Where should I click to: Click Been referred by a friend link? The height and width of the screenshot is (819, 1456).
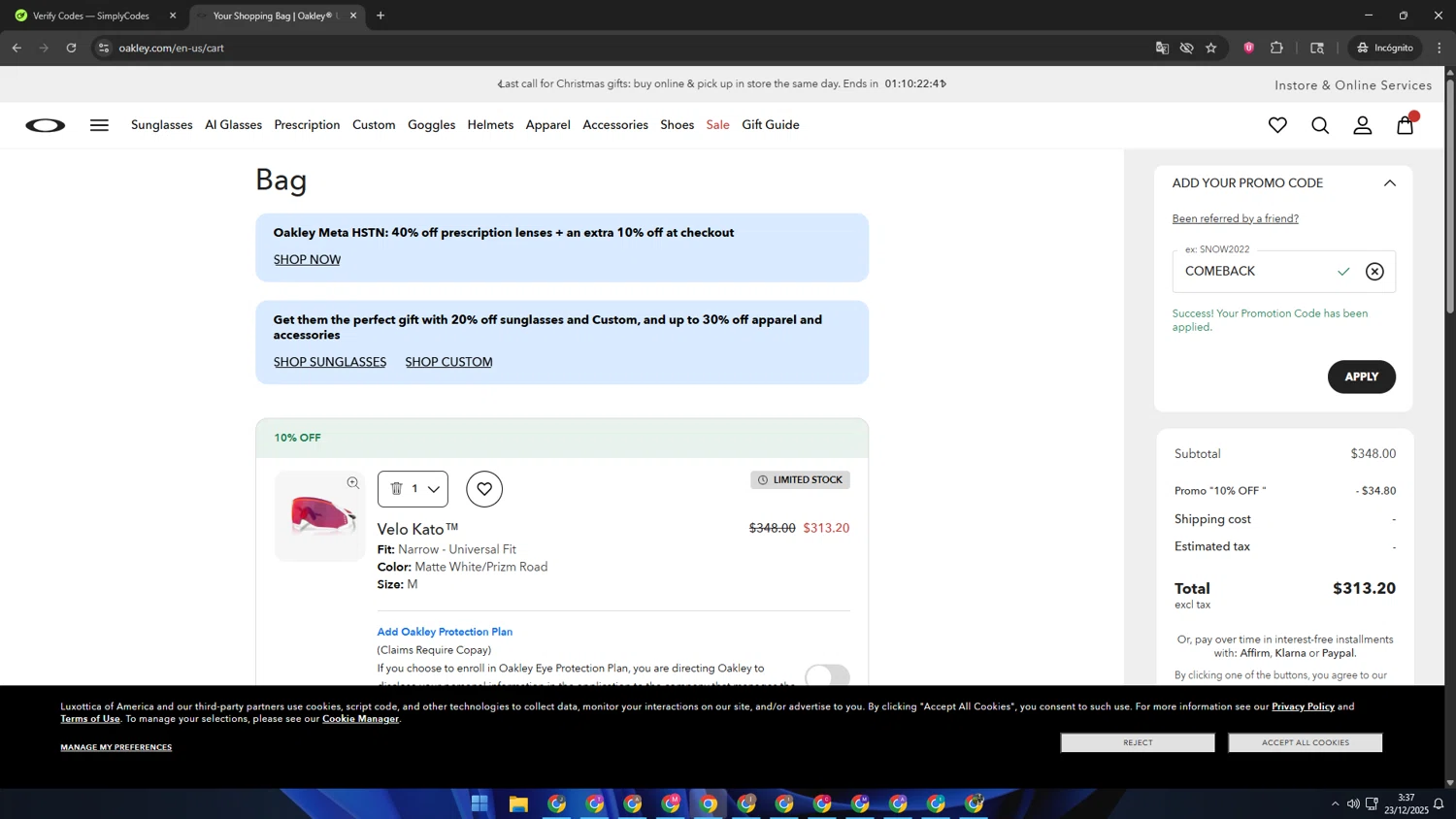(1235, 218)
